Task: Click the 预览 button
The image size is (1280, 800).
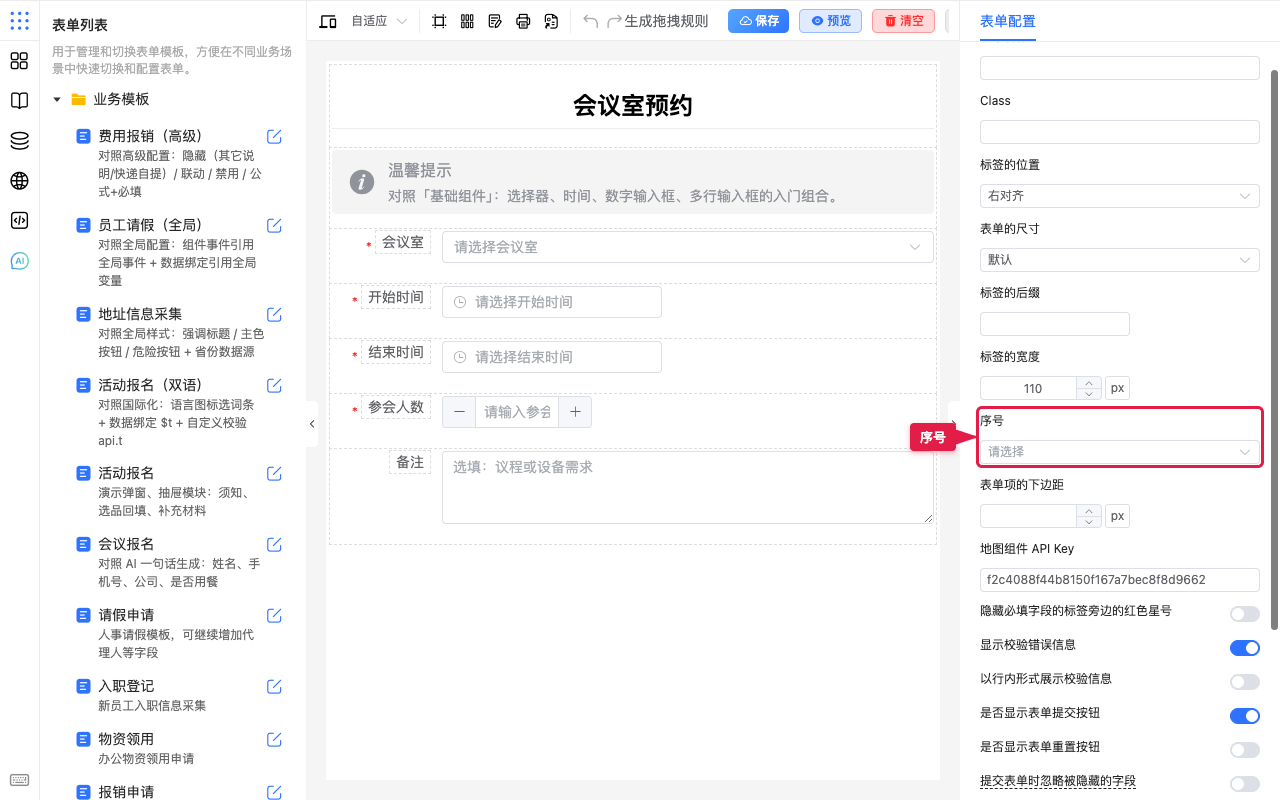Action: pos(830,21)
